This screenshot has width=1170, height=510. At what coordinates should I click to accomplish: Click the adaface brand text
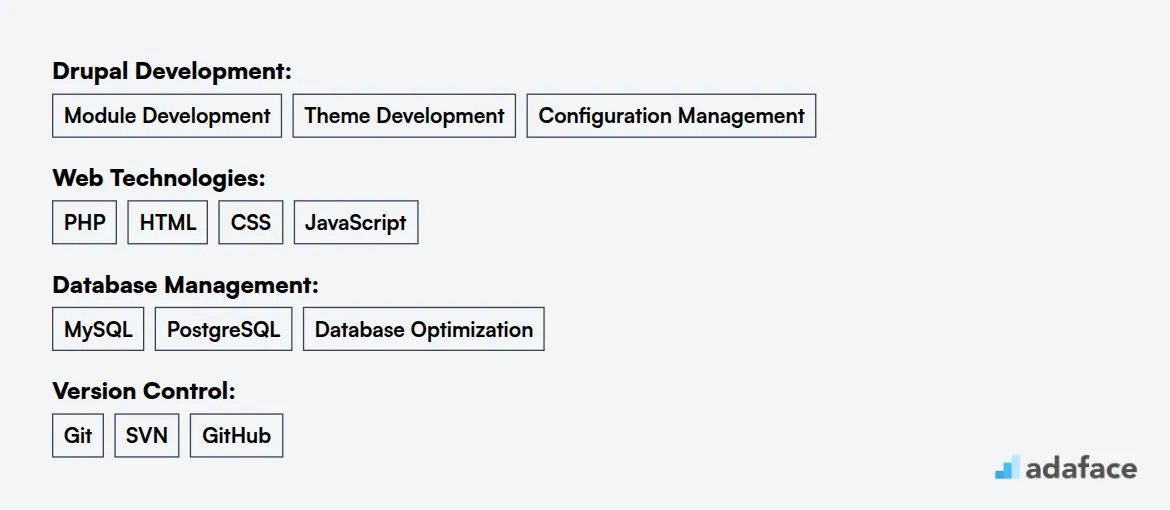[x=1081, y=468]
